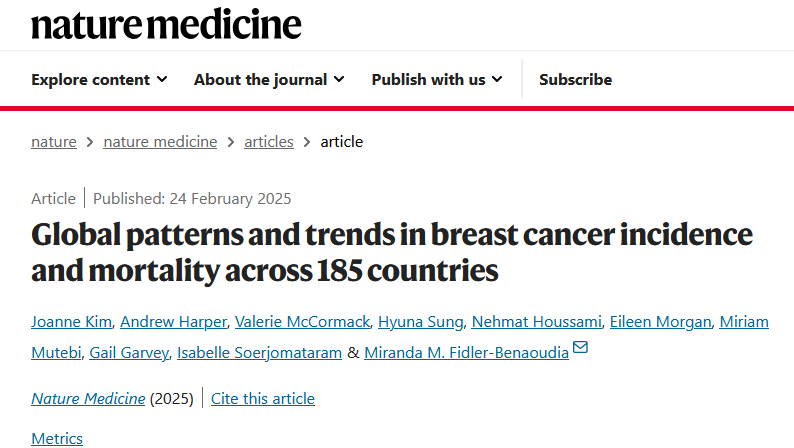
Task: Open author Isabelle Soerjomataram's details
Action: click(259, 352)
